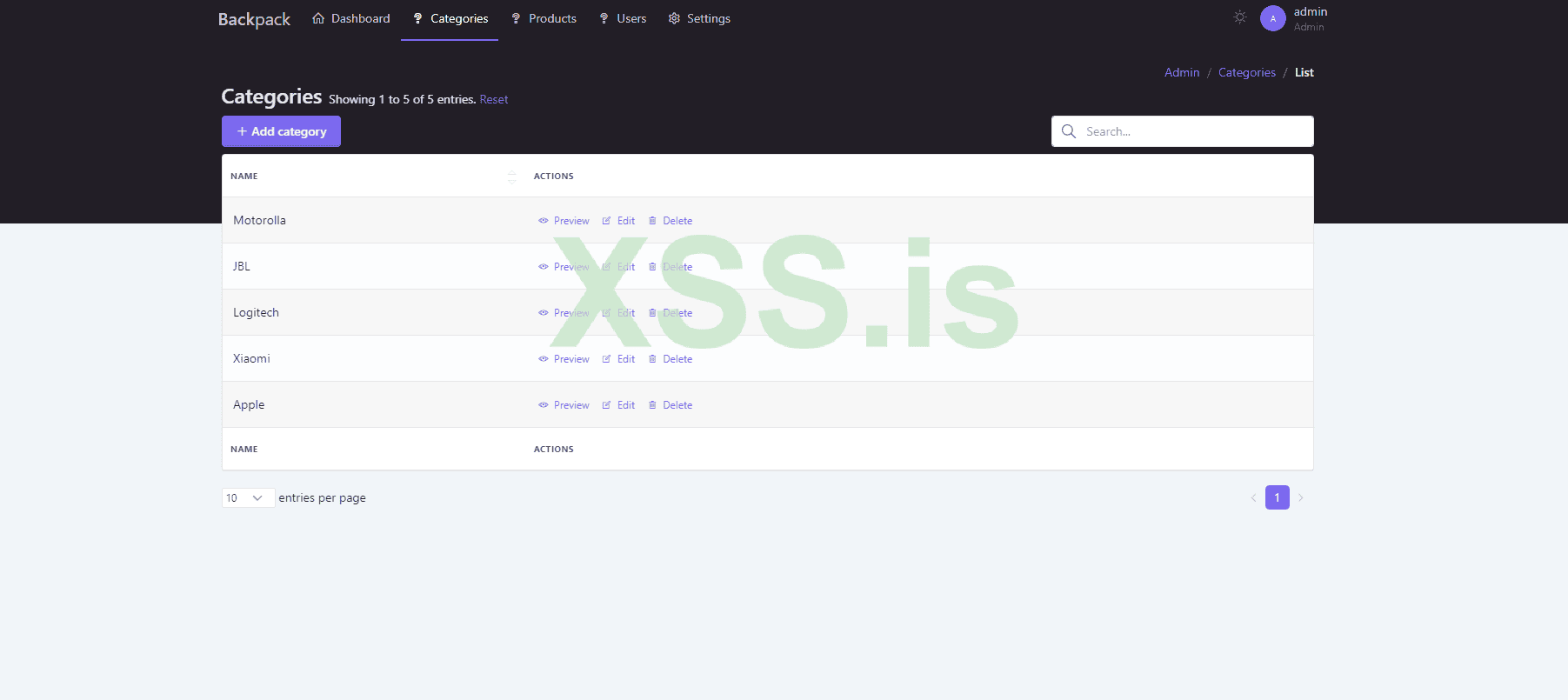Screen dimensions: 1568x700
Task: Sort the table by Name column
Action: [372, 176]
